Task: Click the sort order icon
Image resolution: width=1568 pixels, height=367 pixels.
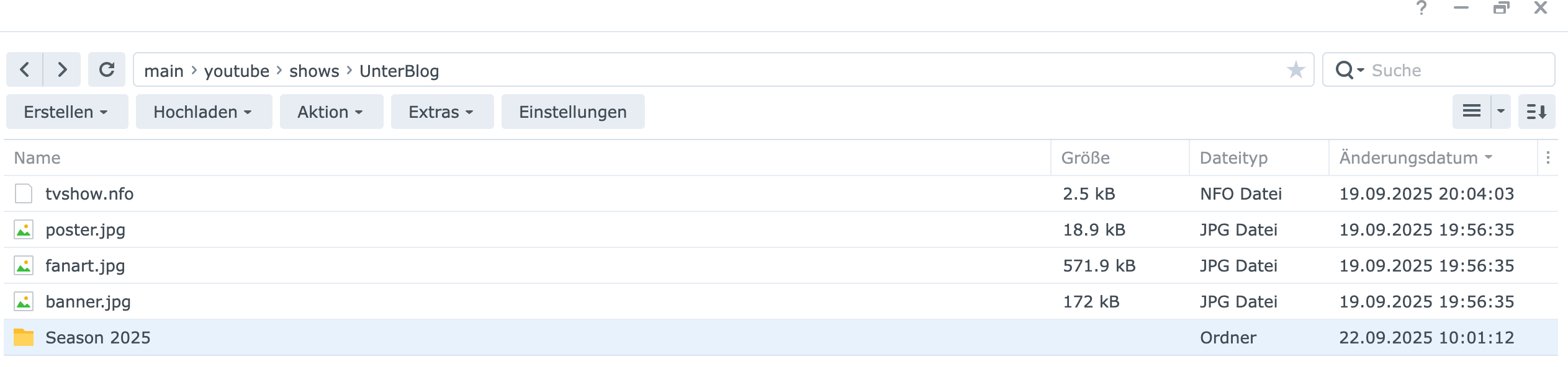Action: pos(1536,112)
